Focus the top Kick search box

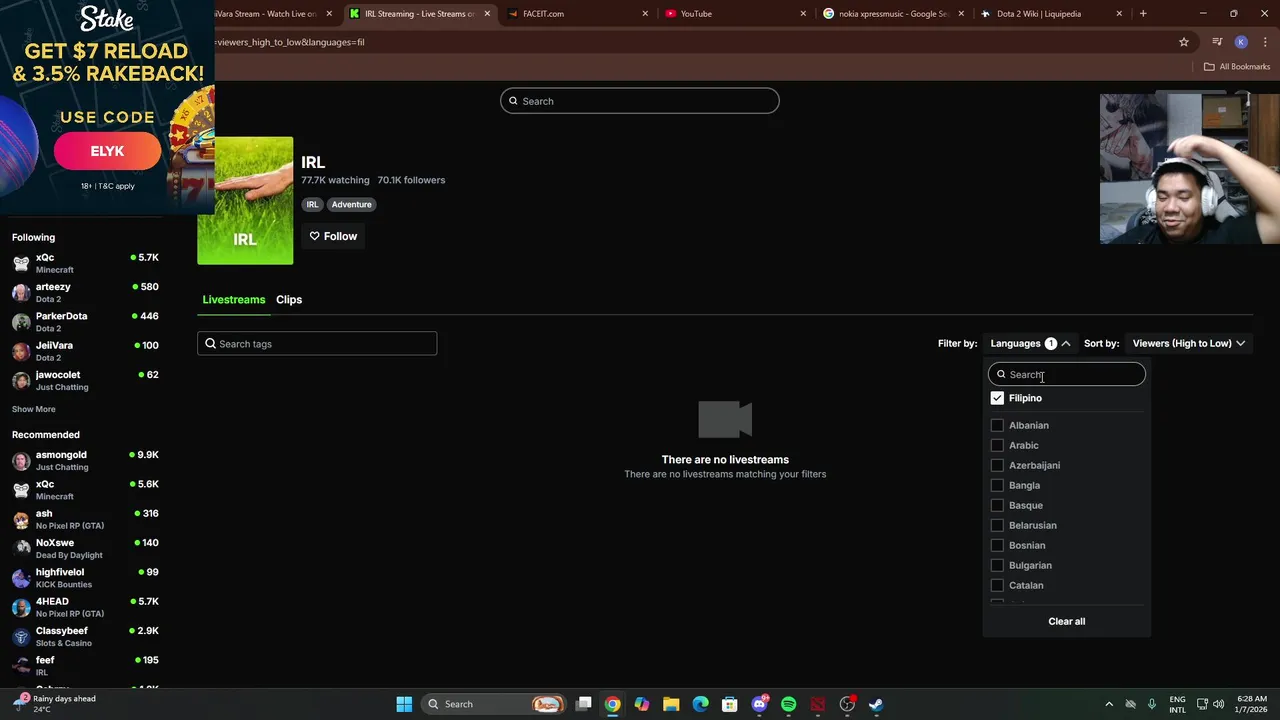click(640, 101)
